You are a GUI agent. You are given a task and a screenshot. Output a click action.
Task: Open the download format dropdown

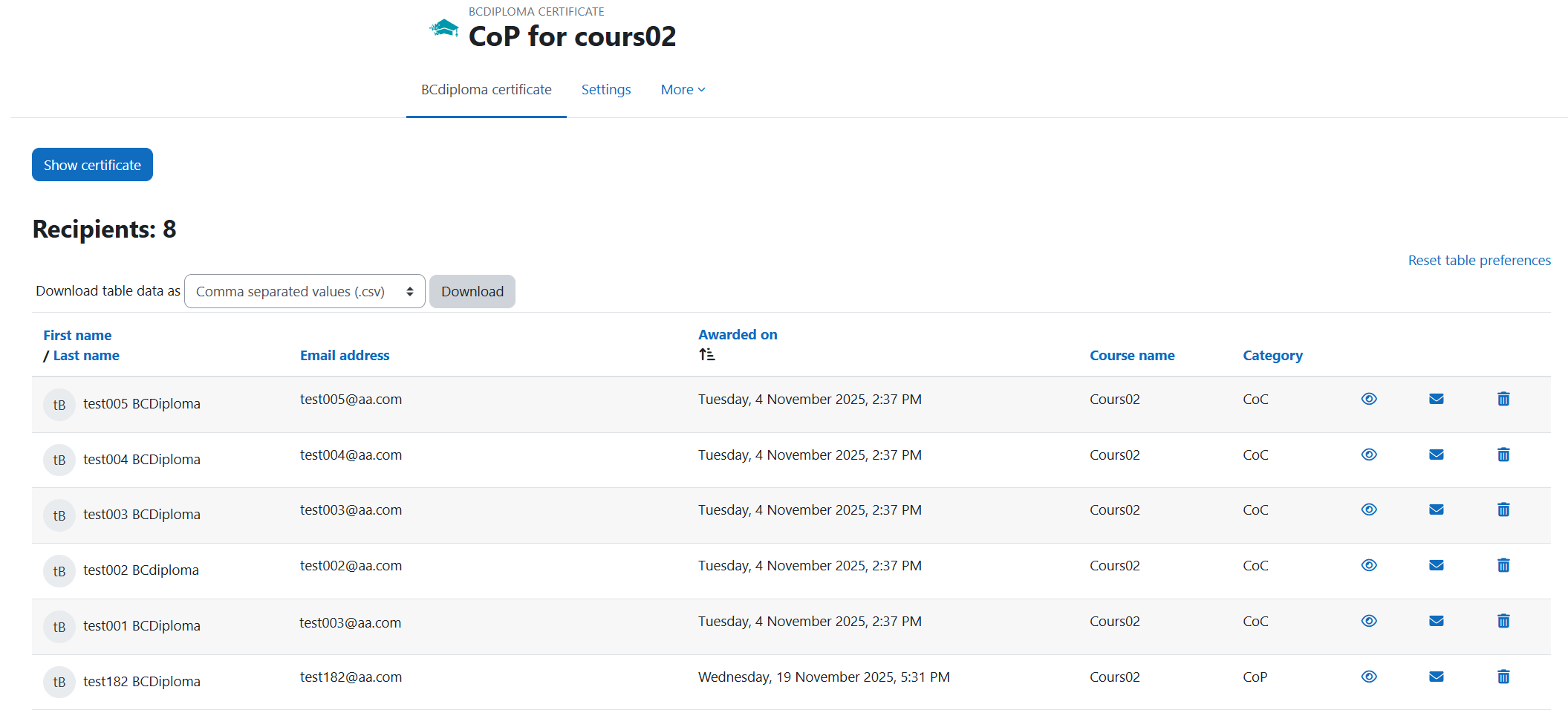305,291
